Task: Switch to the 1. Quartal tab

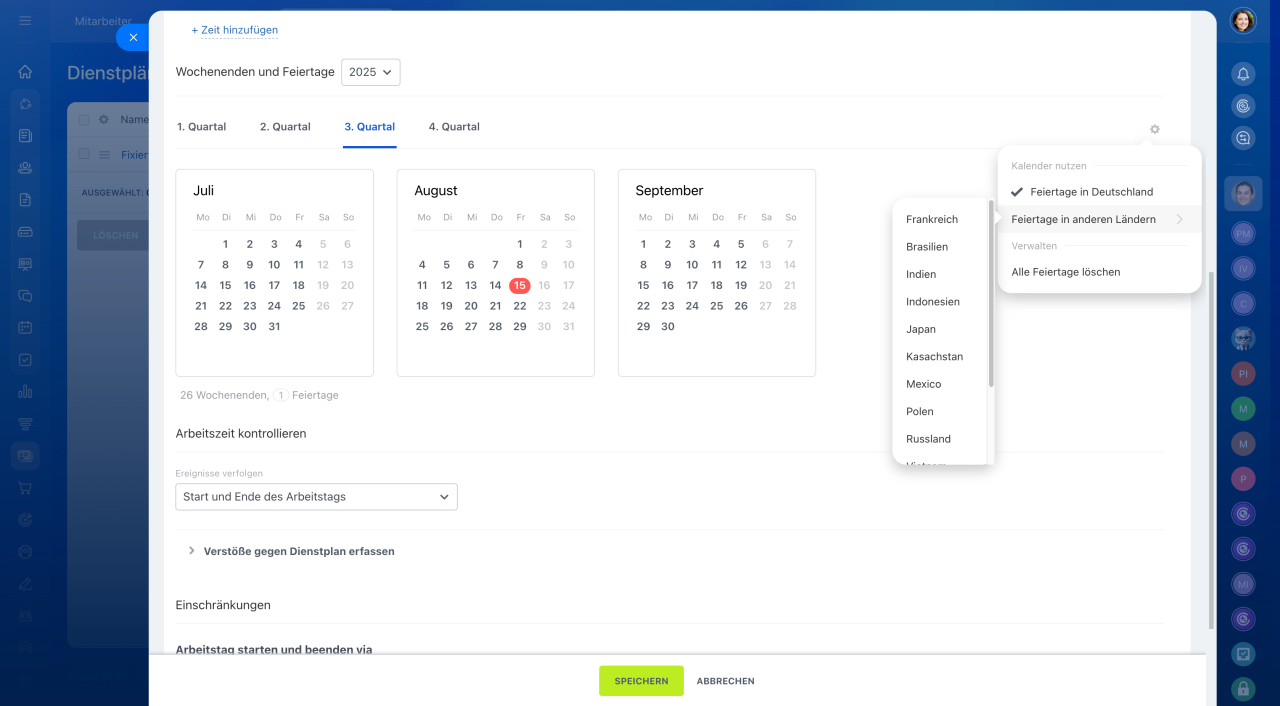Action: [x=202, y=127]
